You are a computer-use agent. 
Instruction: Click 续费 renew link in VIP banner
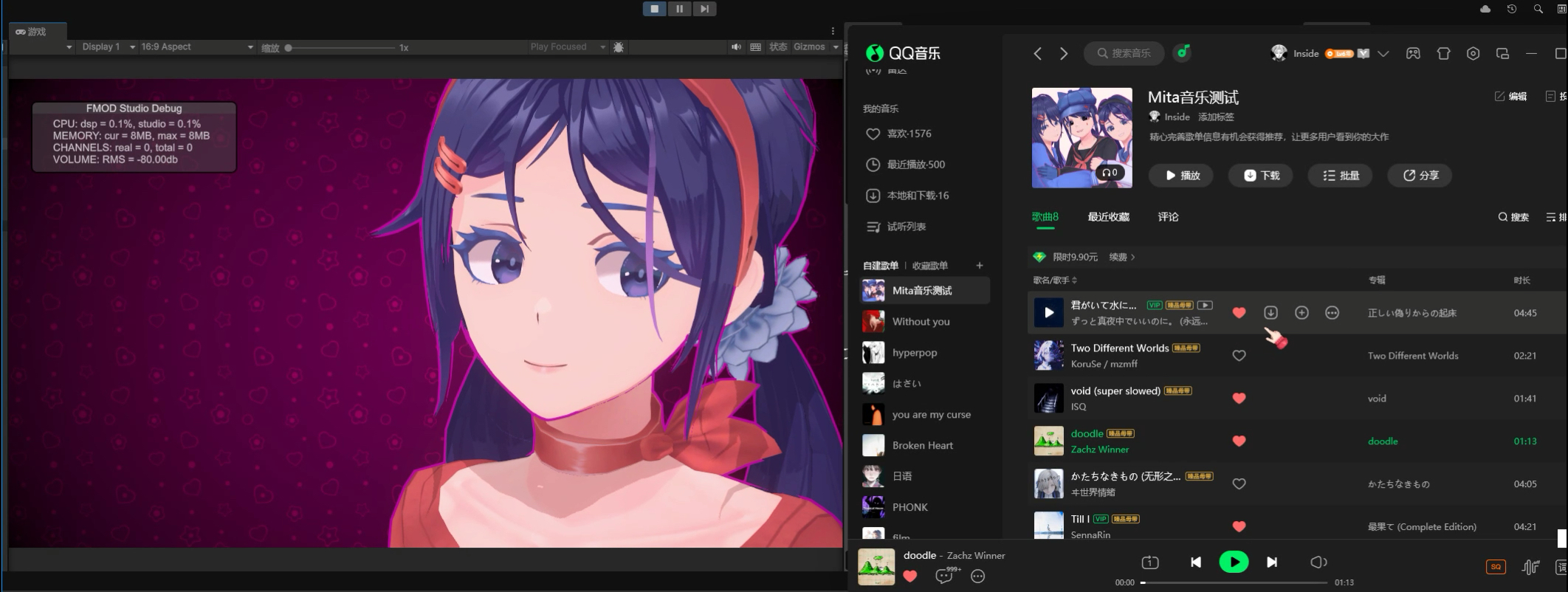pyautogui.click(x=1121, y=257)
